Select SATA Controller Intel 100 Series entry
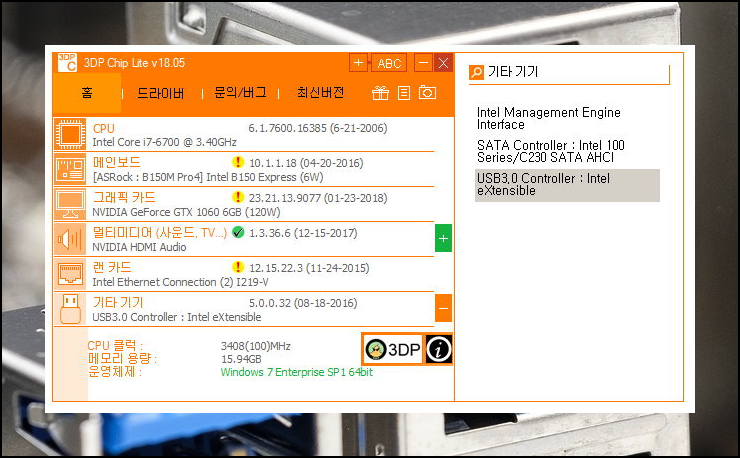This screenshot has width=740, height=458. (567, 151)
